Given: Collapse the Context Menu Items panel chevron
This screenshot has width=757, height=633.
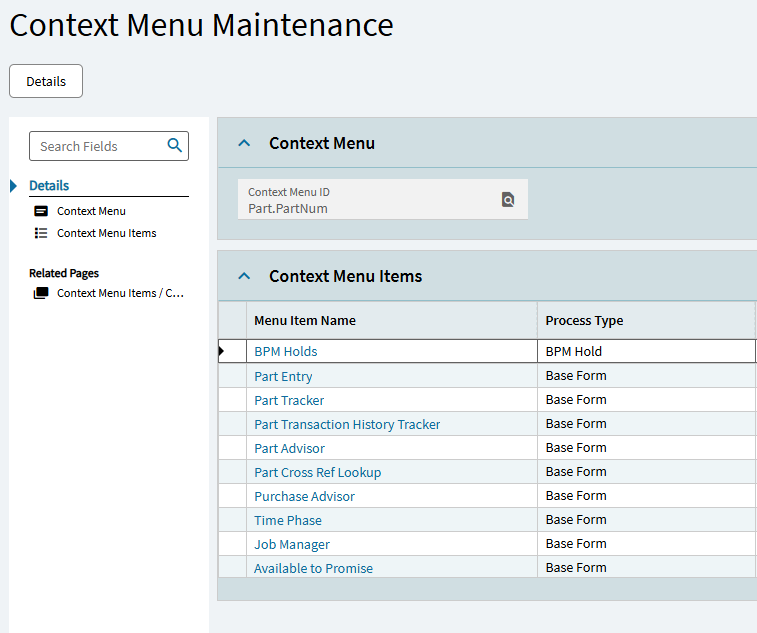Looking at the screenshot, I should coord(244,276).
